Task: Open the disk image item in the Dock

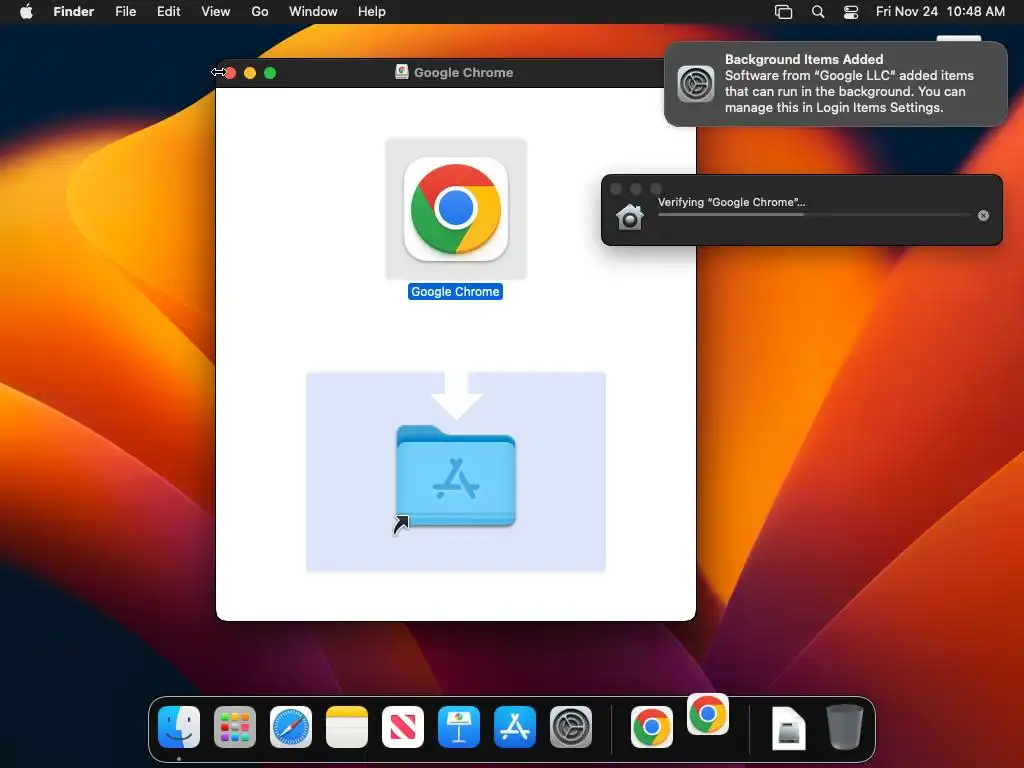Action: point(788,728)
